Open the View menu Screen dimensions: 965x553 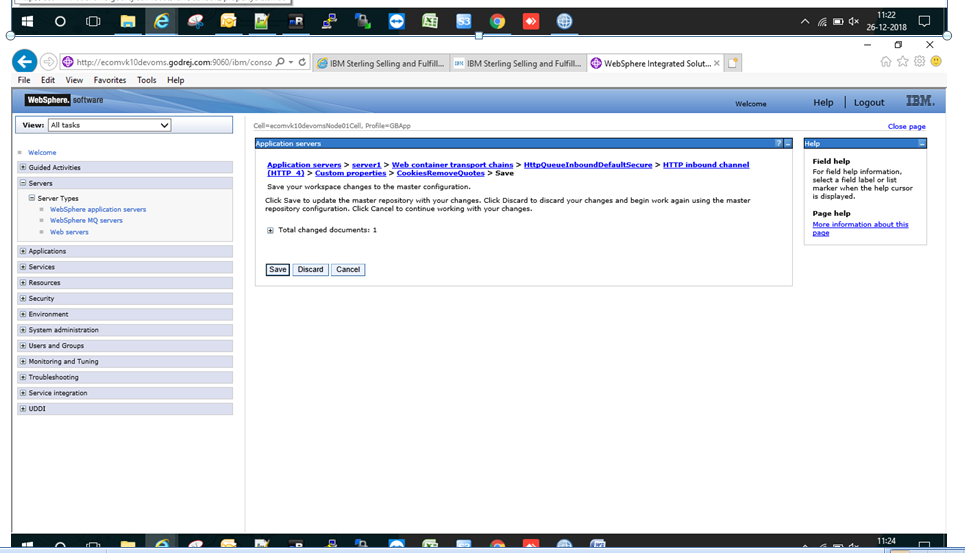pyautogui.click(x=74, y=80)
